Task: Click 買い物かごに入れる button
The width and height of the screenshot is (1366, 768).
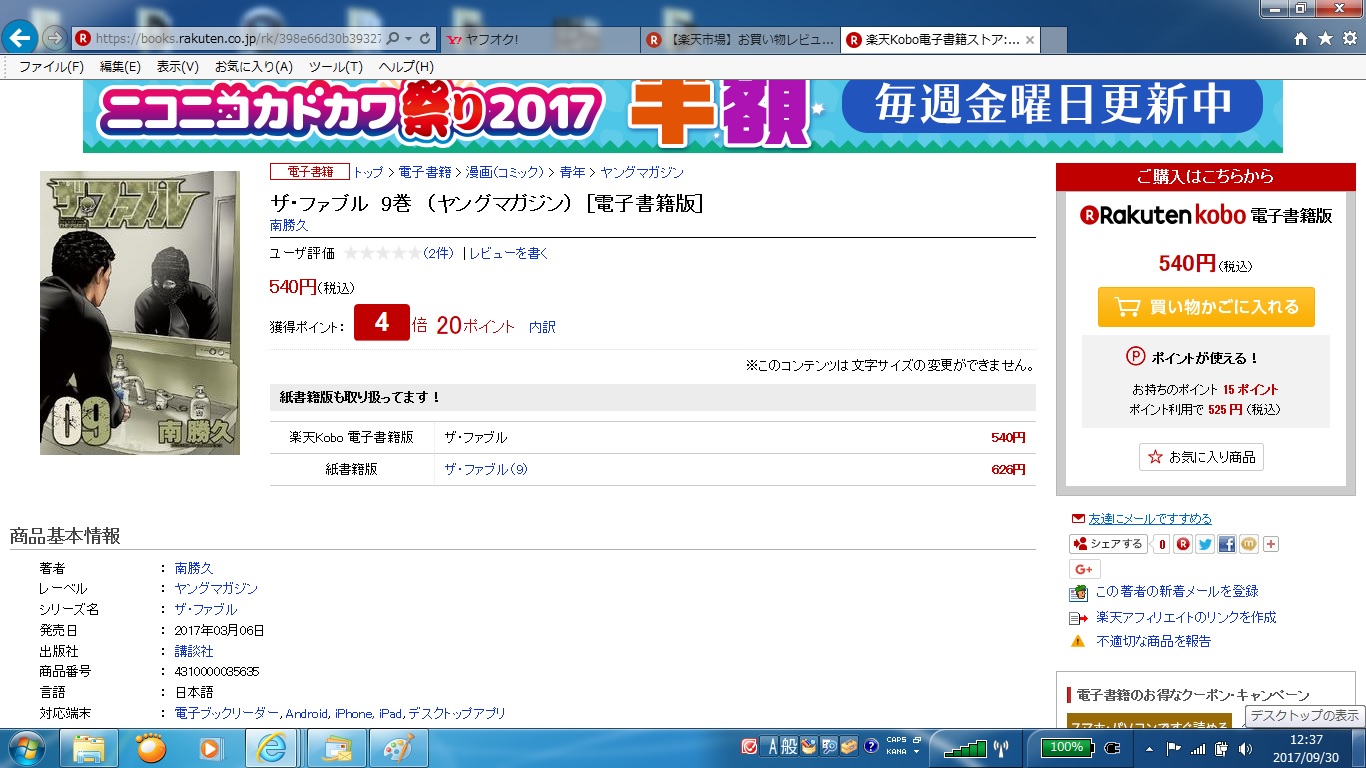Action: pos(1206,307)
